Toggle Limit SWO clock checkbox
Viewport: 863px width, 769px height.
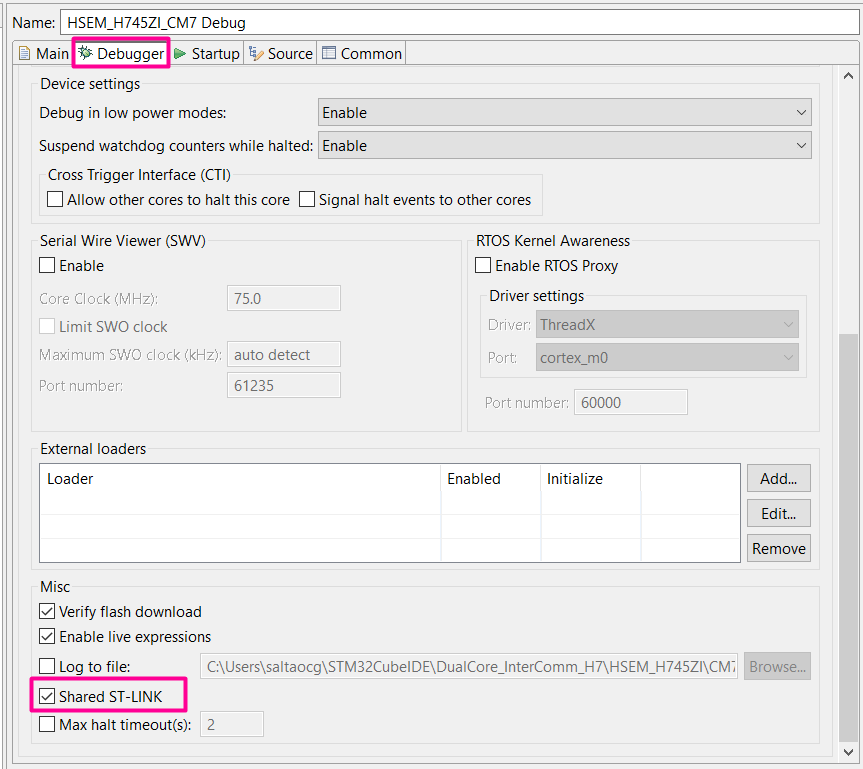coord(47,326)
